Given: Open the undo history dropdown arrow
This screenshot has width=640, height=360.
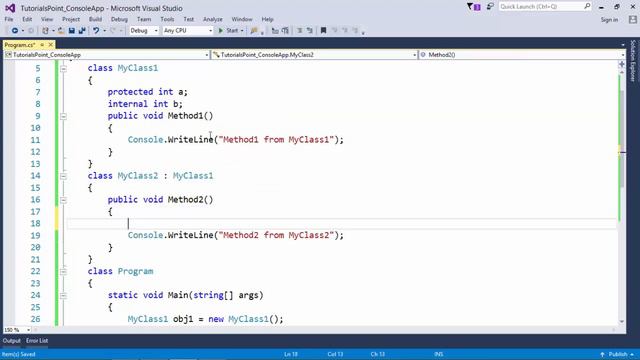Looking at the screenshot, I should coord(104,31).
